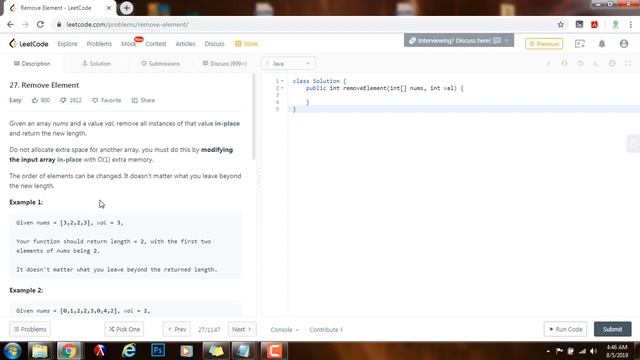
Task: Click the Run Code button
Action: (x=565, y=329)
